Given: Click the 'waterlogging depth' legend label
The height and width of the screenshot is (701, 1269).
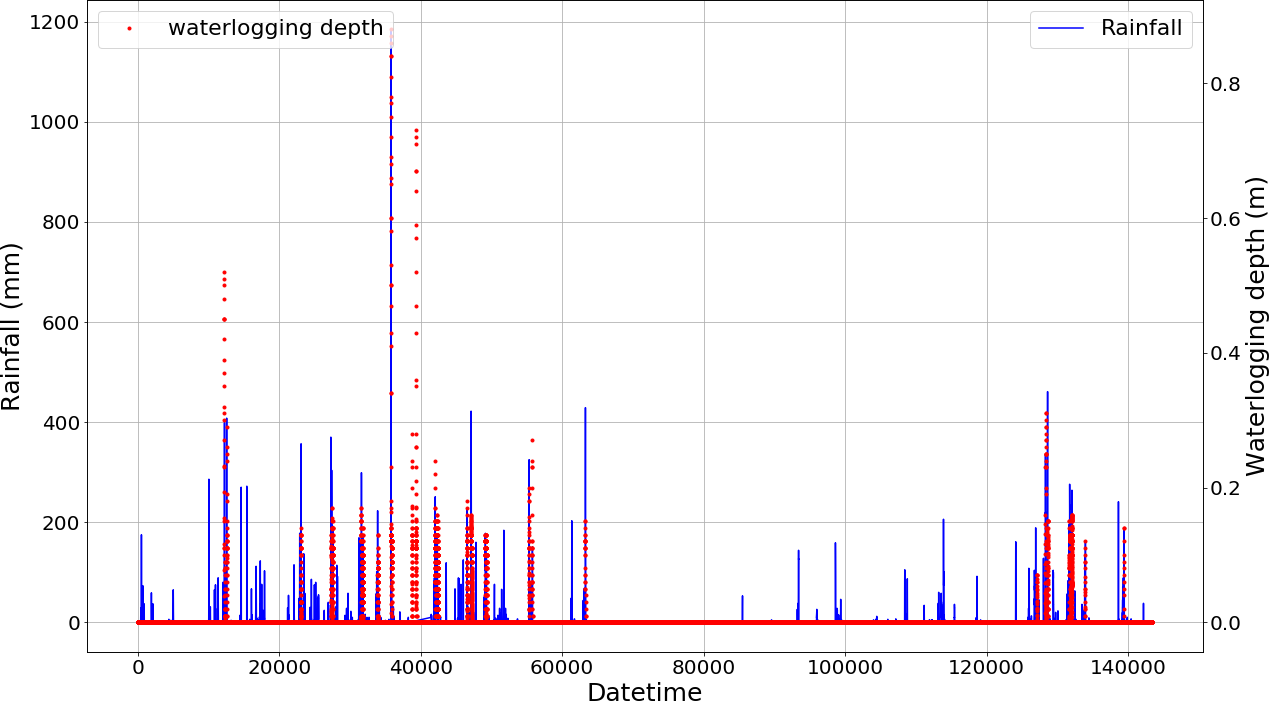Looking at the screenshot, I should [x=275, y=28].
